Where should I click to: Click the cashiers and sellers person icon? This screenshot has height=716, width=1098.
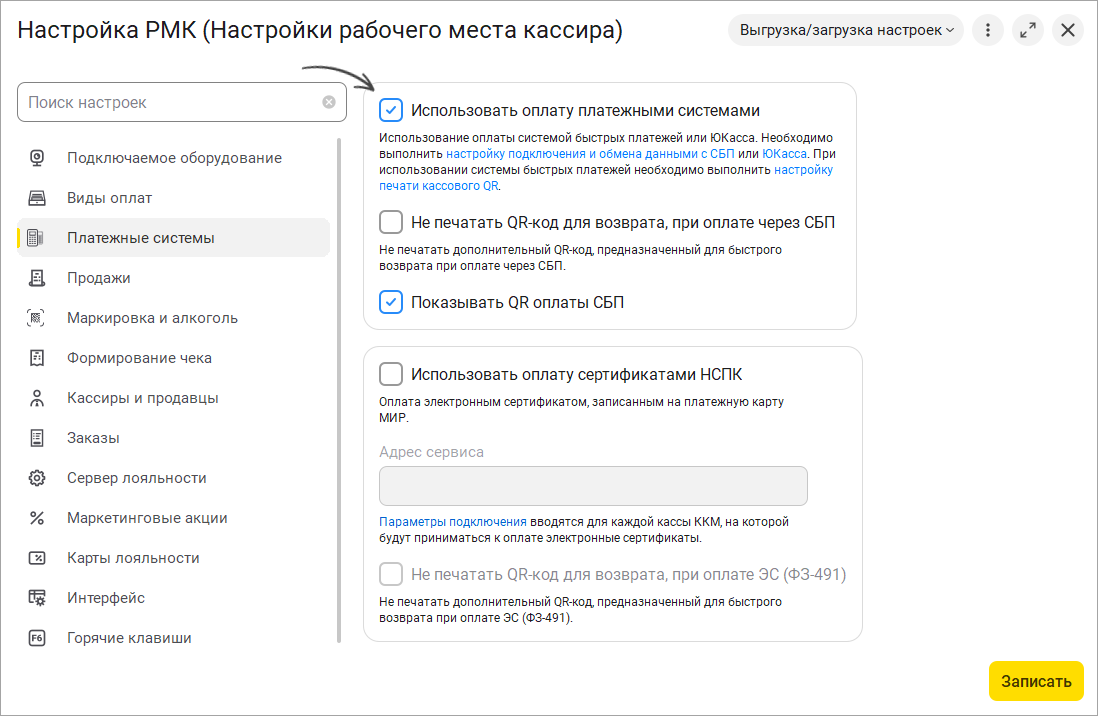(x=37, y=398)
